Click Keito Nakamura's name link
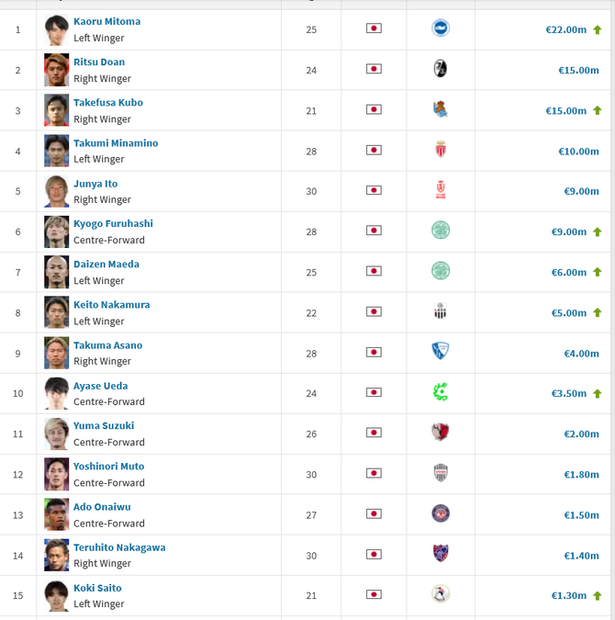This screenshot has height=620, width=615. pyautogui.click(x=112, y=305)
